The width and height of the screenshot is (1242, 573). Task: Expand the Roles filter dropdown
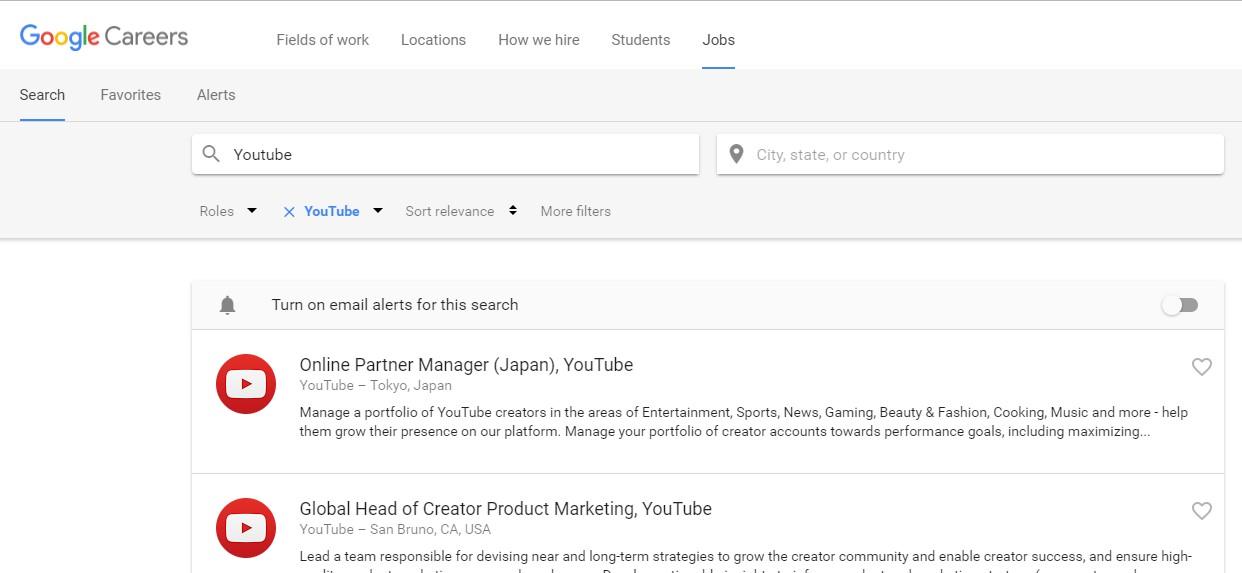(228, 211)
